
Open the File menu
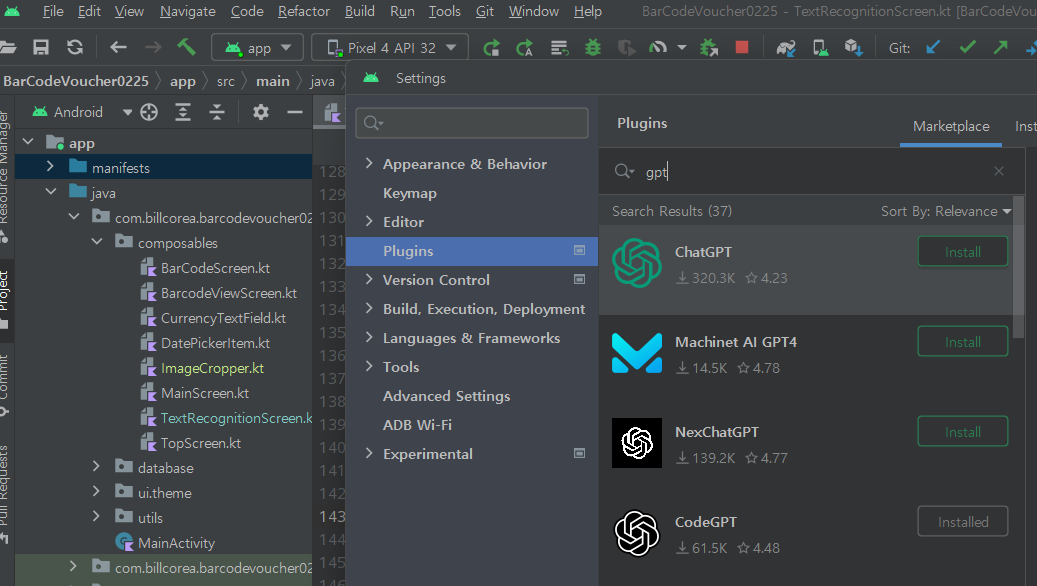point(53,11)
